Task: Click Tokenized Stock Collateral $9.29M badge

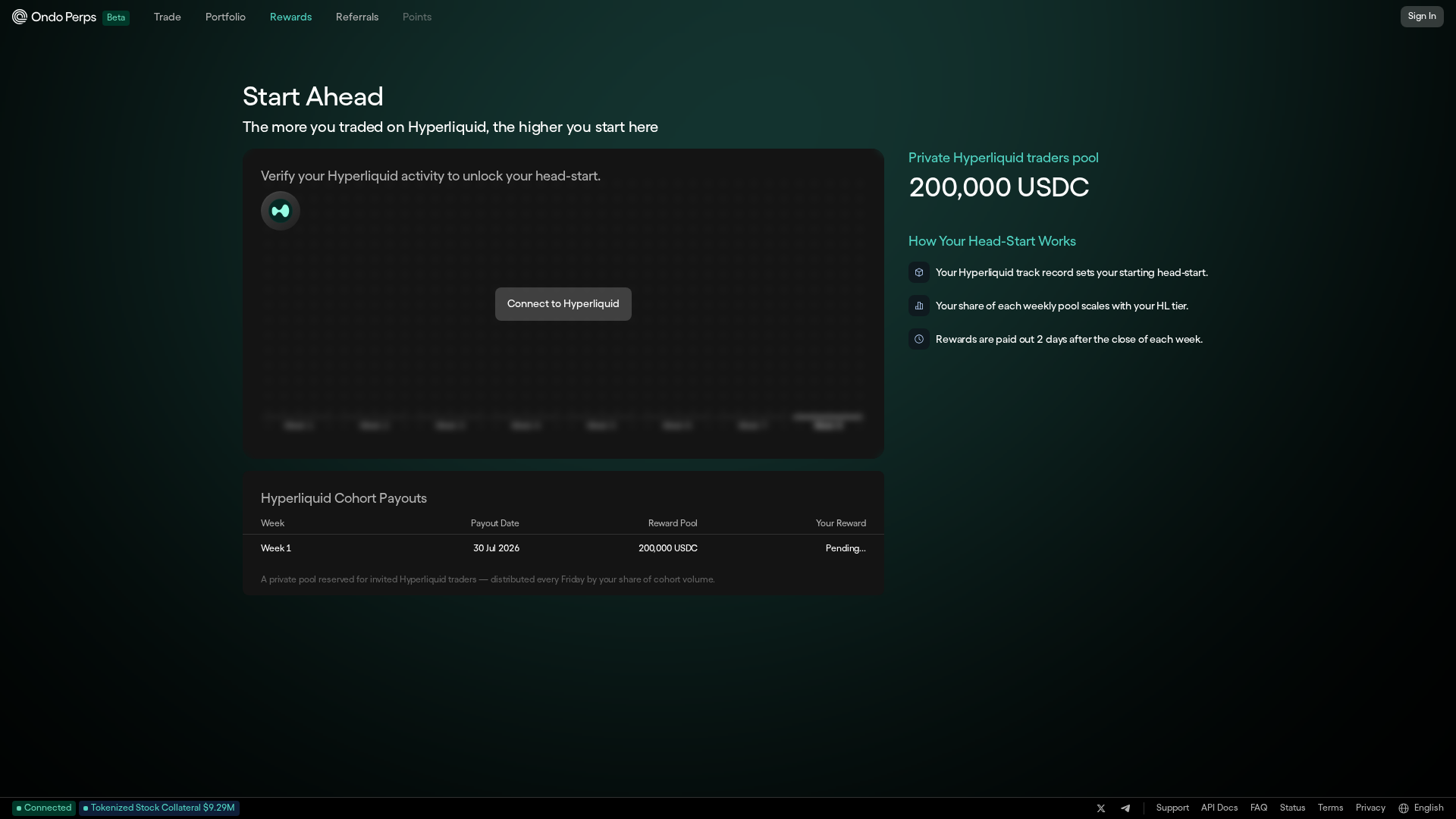Action: (159, 808)
